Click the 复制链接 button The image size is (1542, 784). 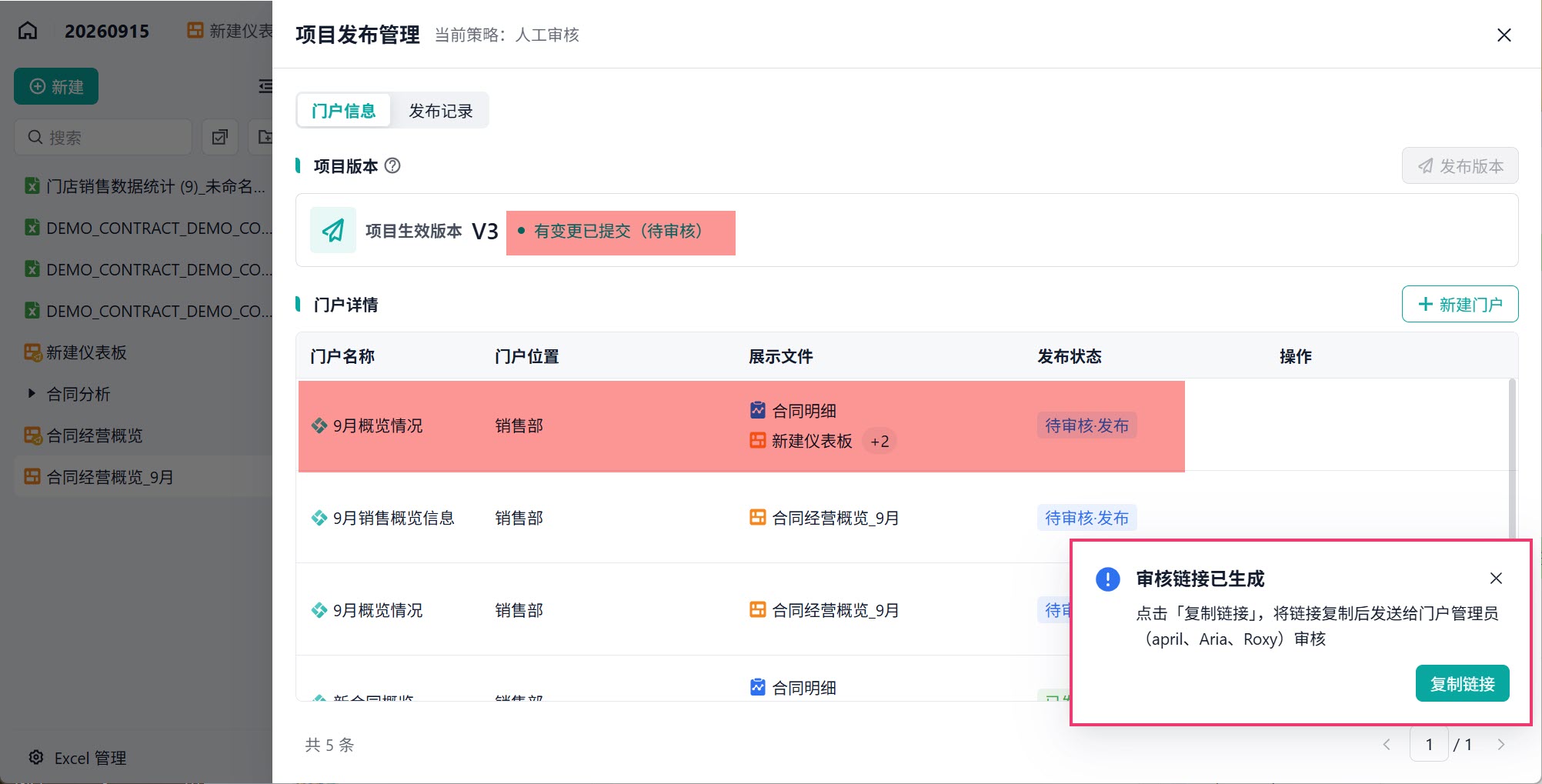(x=1462, y=683)
